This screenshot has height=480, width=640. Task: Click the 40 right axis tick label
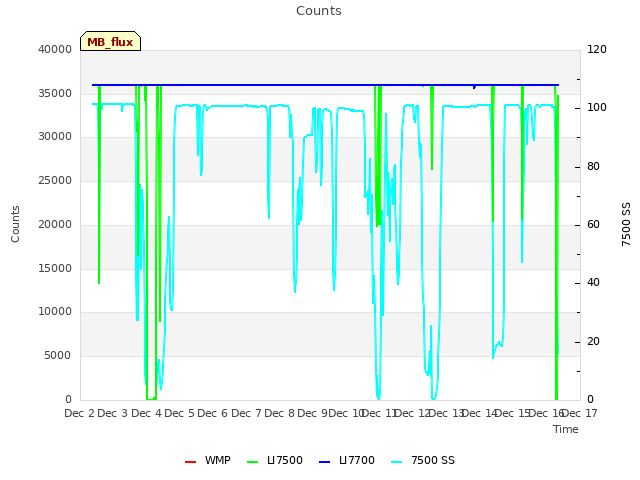click(593, 282)
